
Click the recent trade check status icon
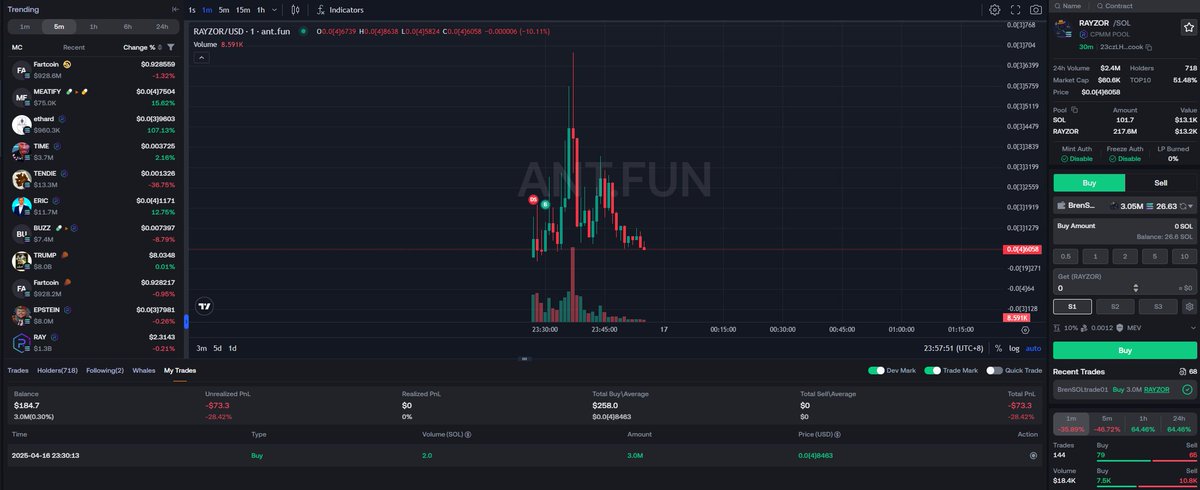click(x=1186, y=390)
